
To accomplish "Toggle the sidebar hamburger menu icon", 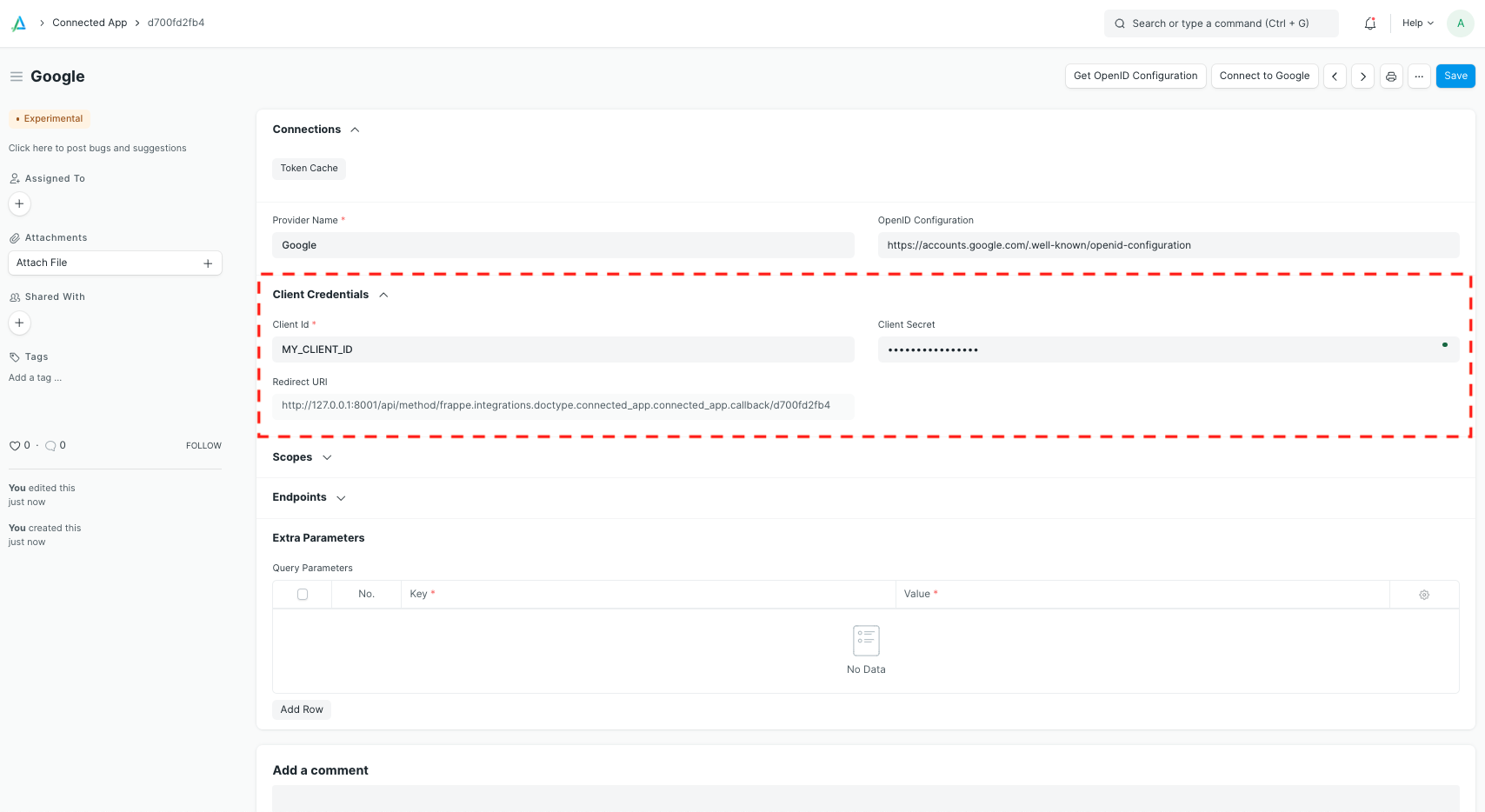I will point(16,77).
